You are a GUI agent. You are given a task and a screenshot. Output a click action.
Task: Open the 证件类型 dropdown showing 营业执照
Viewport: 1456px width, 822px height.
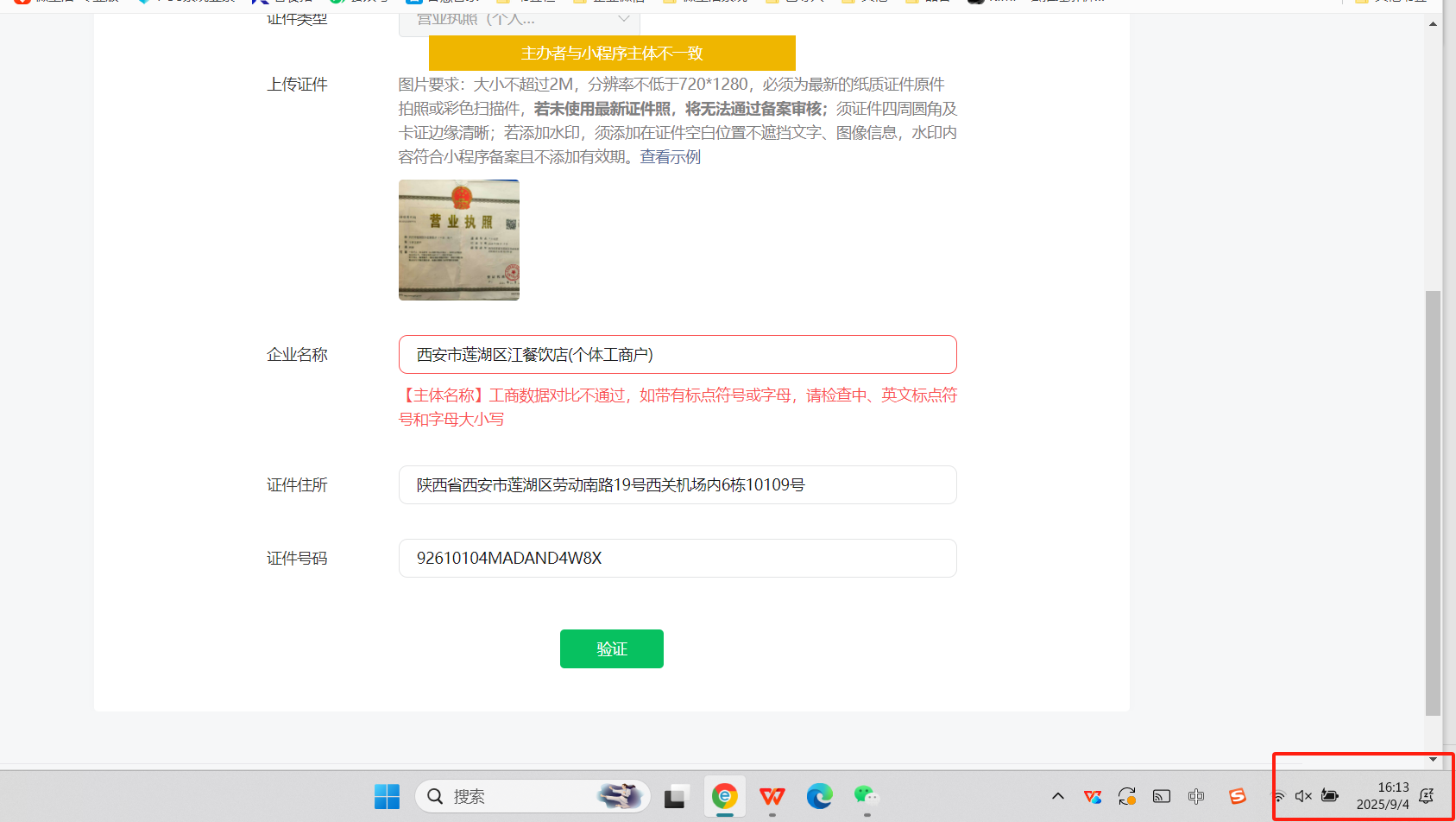coord(519,19)
